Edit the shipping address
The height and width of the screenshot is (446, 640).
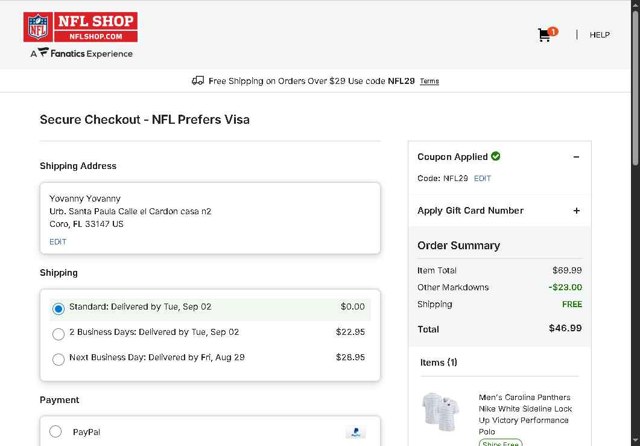(58, 242)
